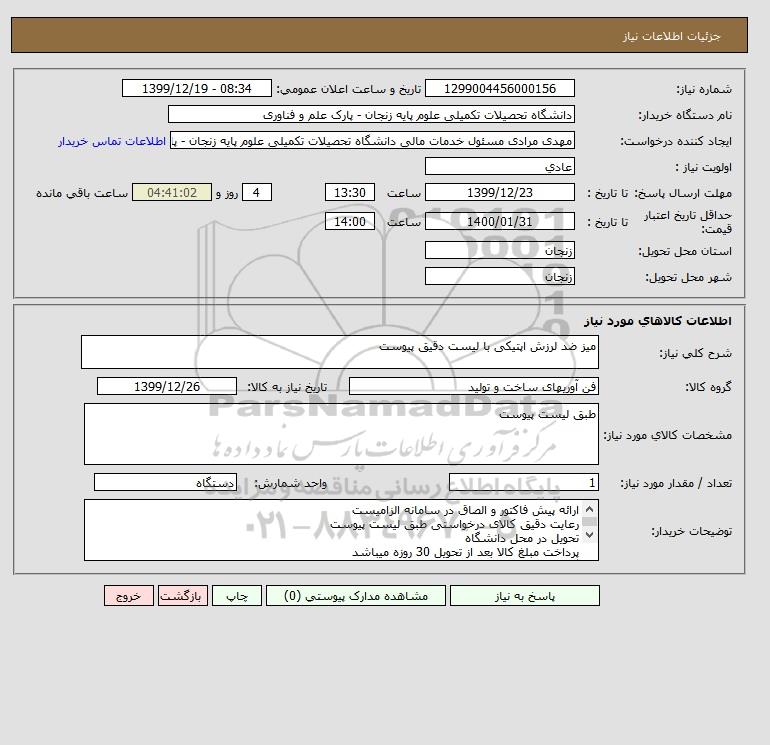The image size is (770, 745).
Task: Click goods group field فن آوریهای ساخت و تولید
Action: click(x=473, y=386)
